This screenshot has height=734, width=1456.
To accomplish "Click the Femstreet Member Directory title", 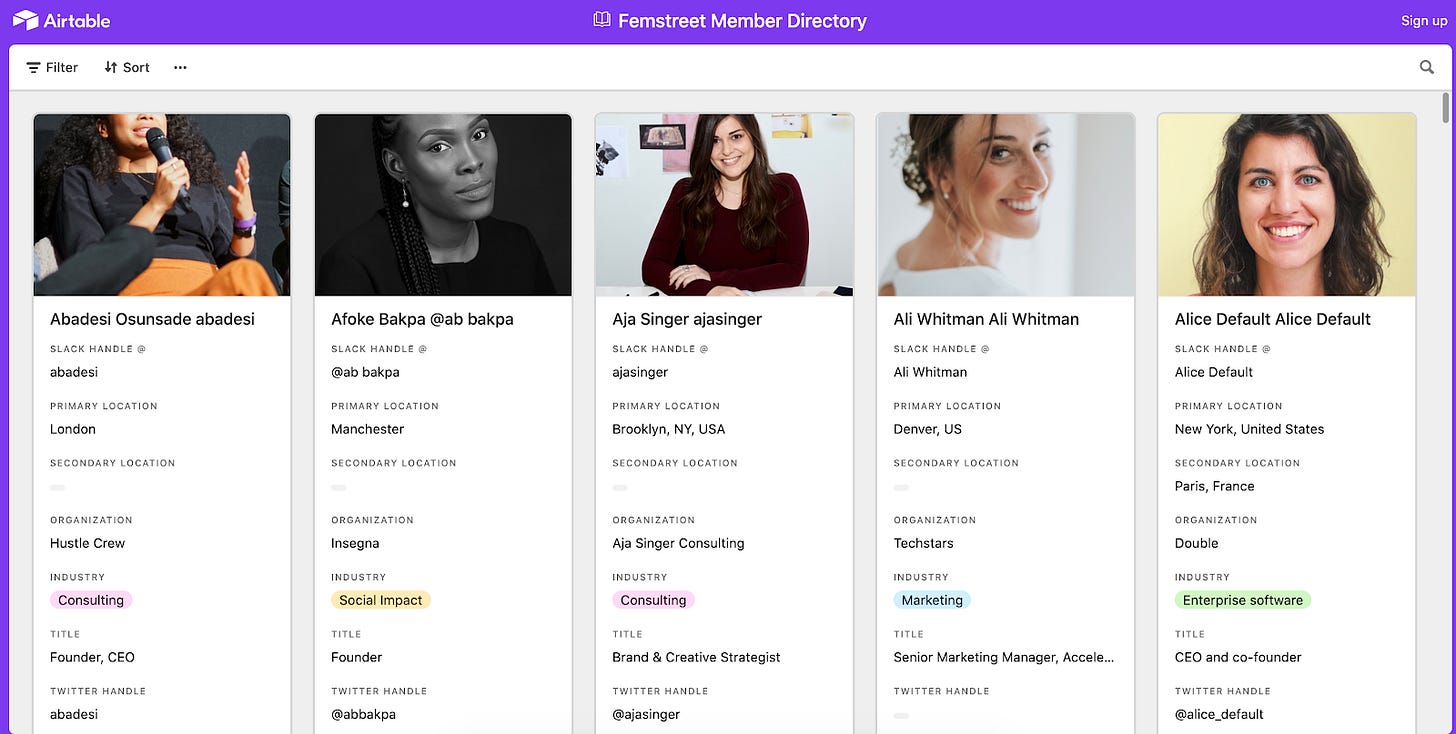I will pyautogui.click(x=742, y=21).
